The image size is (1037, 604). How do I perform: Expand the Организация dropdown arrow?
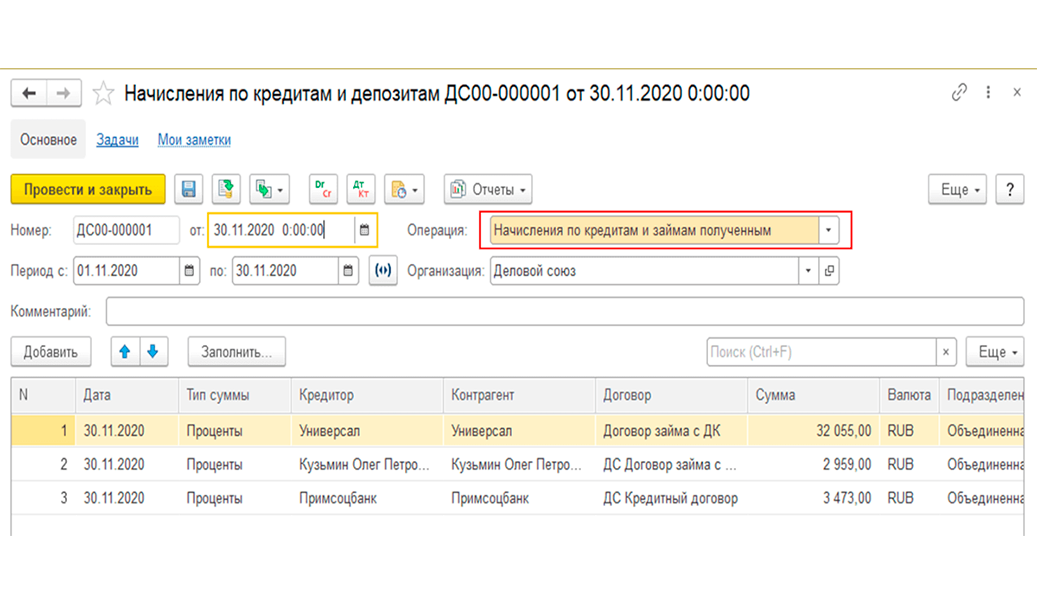tap(808, 271)
